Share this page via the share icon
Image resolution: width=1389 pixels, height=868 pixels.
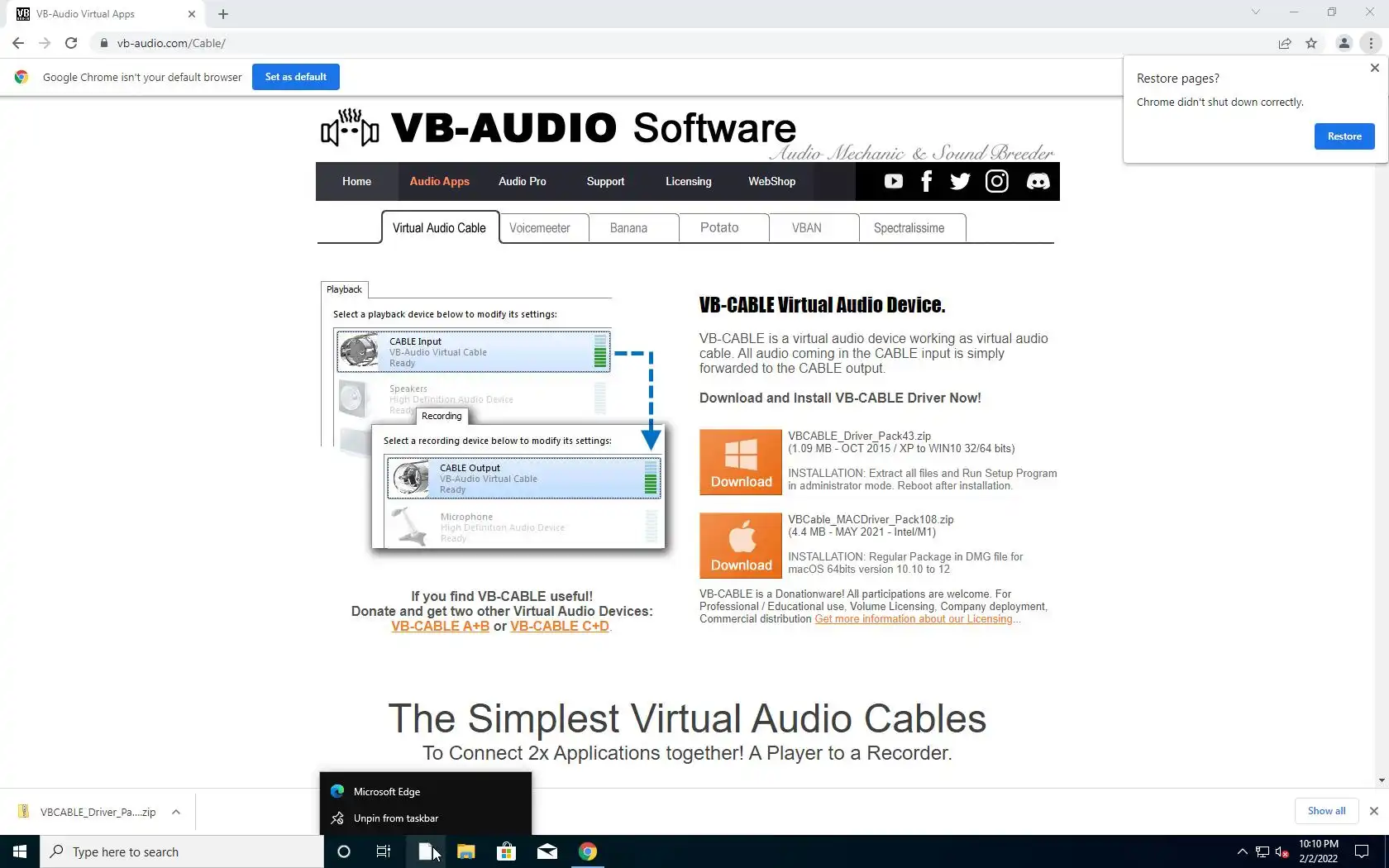tap(1285, 43)
